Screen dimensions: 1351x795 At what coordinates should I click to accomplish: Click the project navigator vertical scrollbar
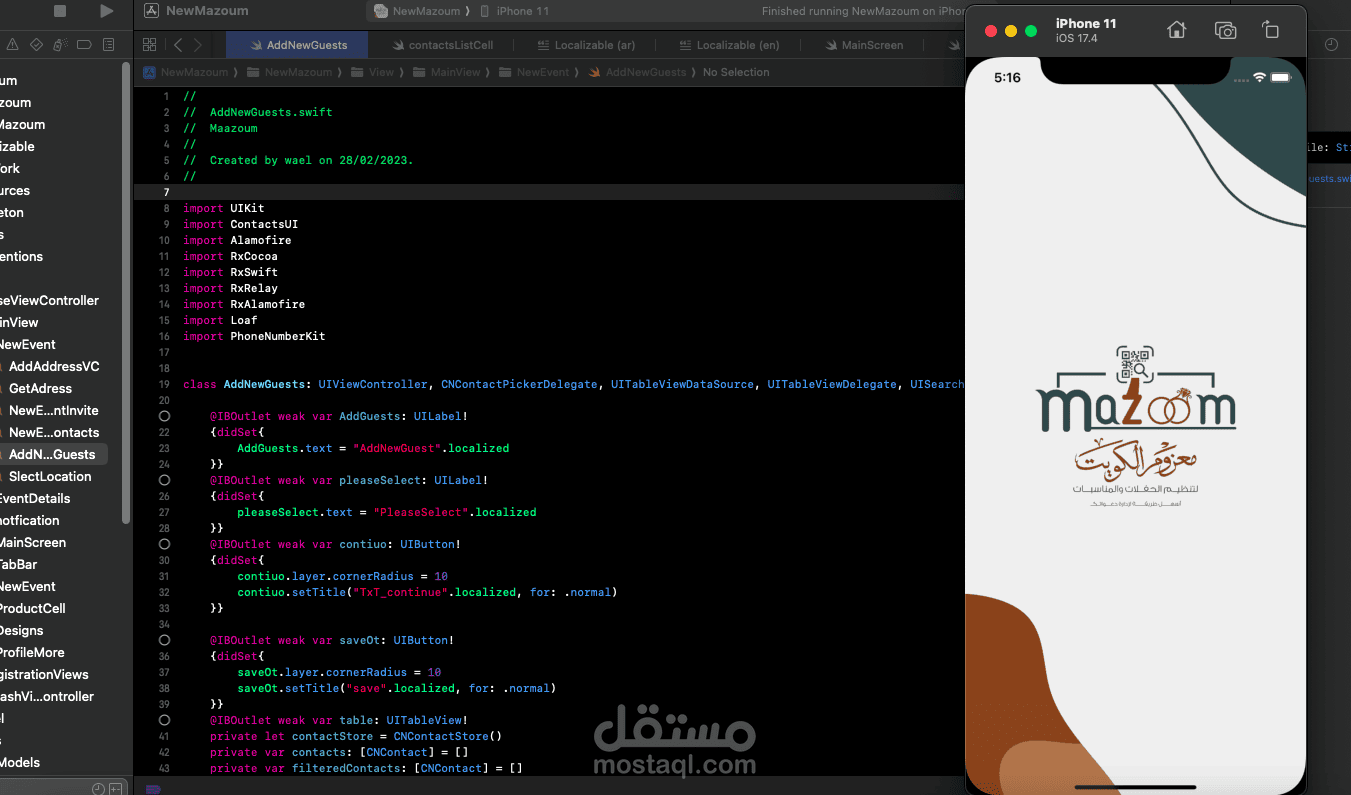(x=126, y=290)
